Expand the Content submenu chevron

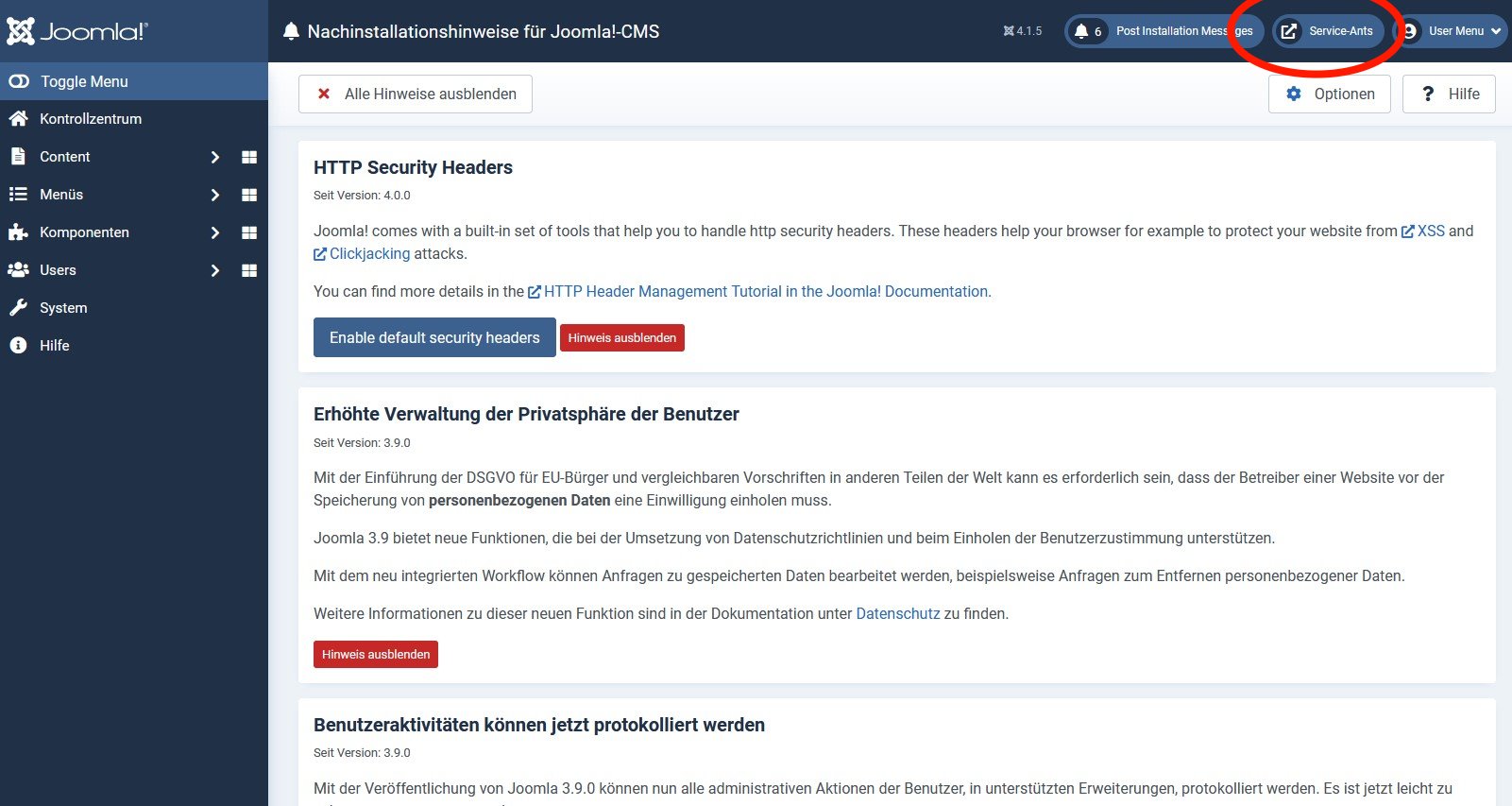215,157
